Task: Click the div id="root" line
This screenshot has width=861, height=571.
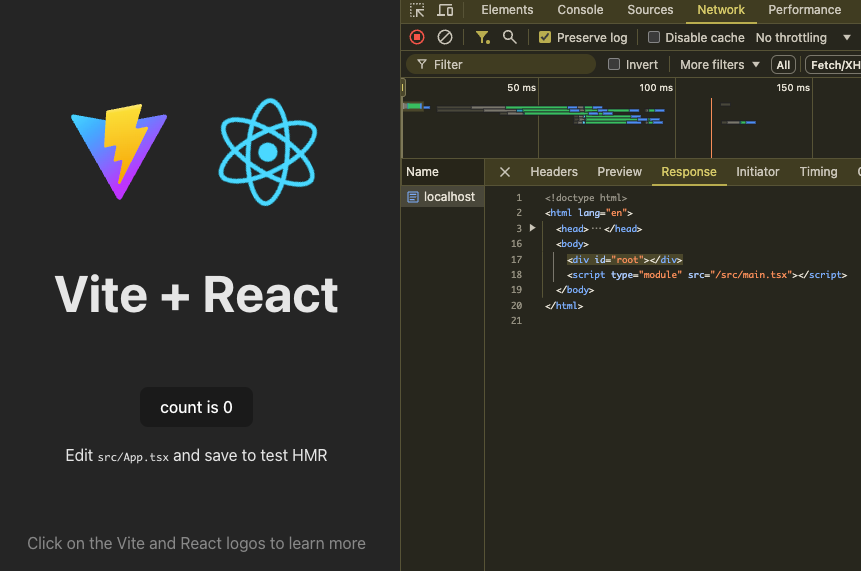Action: click(x=624, y=260)
